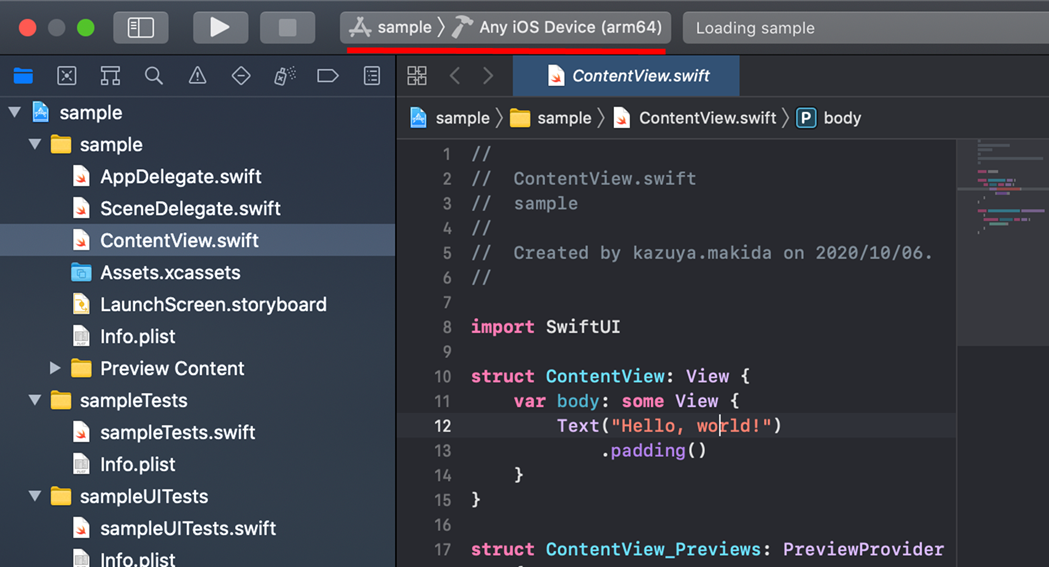1049x567 pixels.
Task: Select ContentView.swift in the navigator
Action: point(197,240)
